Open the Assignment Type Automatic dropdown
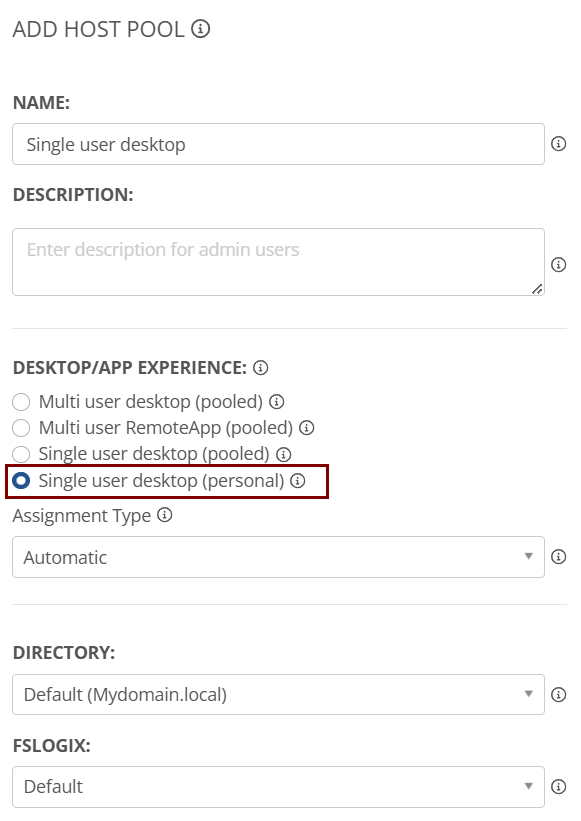This screenshot has width=581, height=821. 278,557
